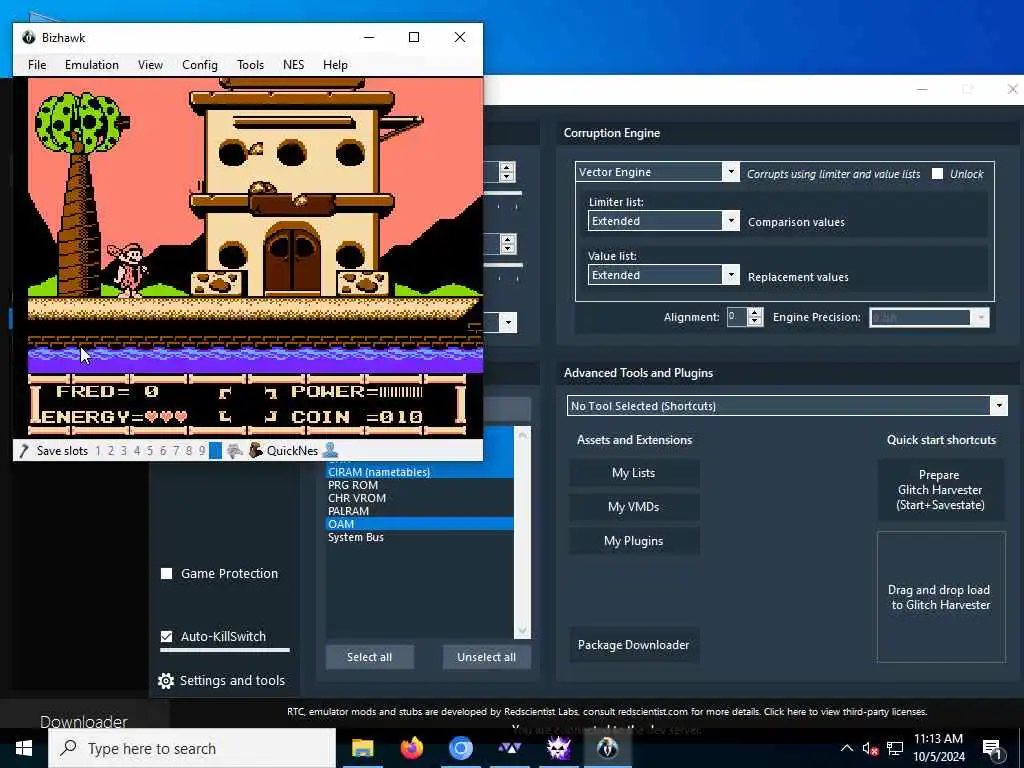Image resolution: width=1024 pixels, height=768 pixels.
Task: Expand the No Tool Selected (Shortcuts) dropdown
Action: tap(999, 406)
